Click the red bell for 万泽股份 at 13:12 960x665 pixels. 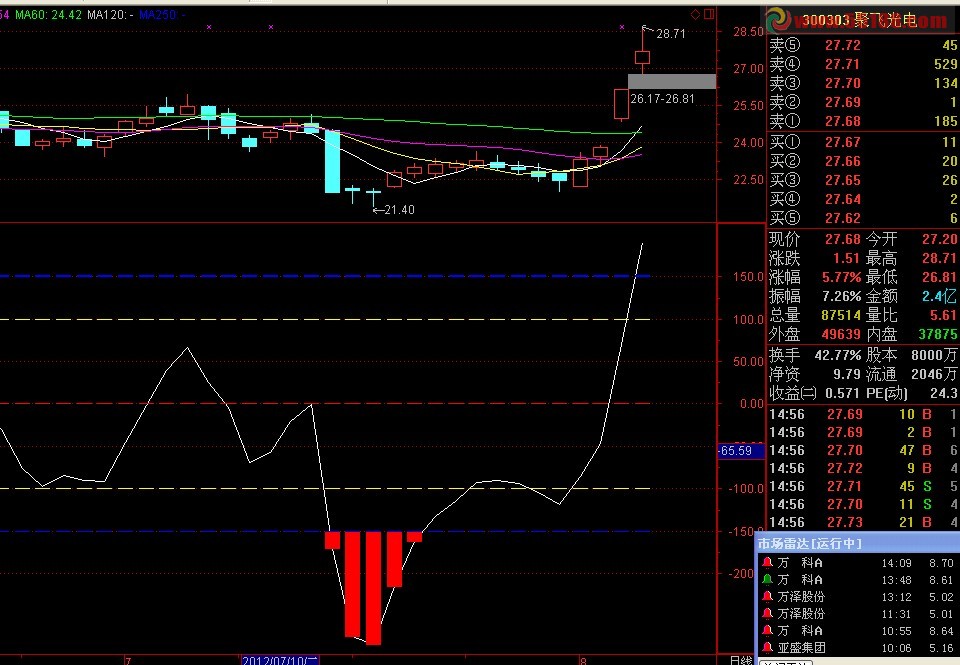pyautogui.click(x=767, y=596)
